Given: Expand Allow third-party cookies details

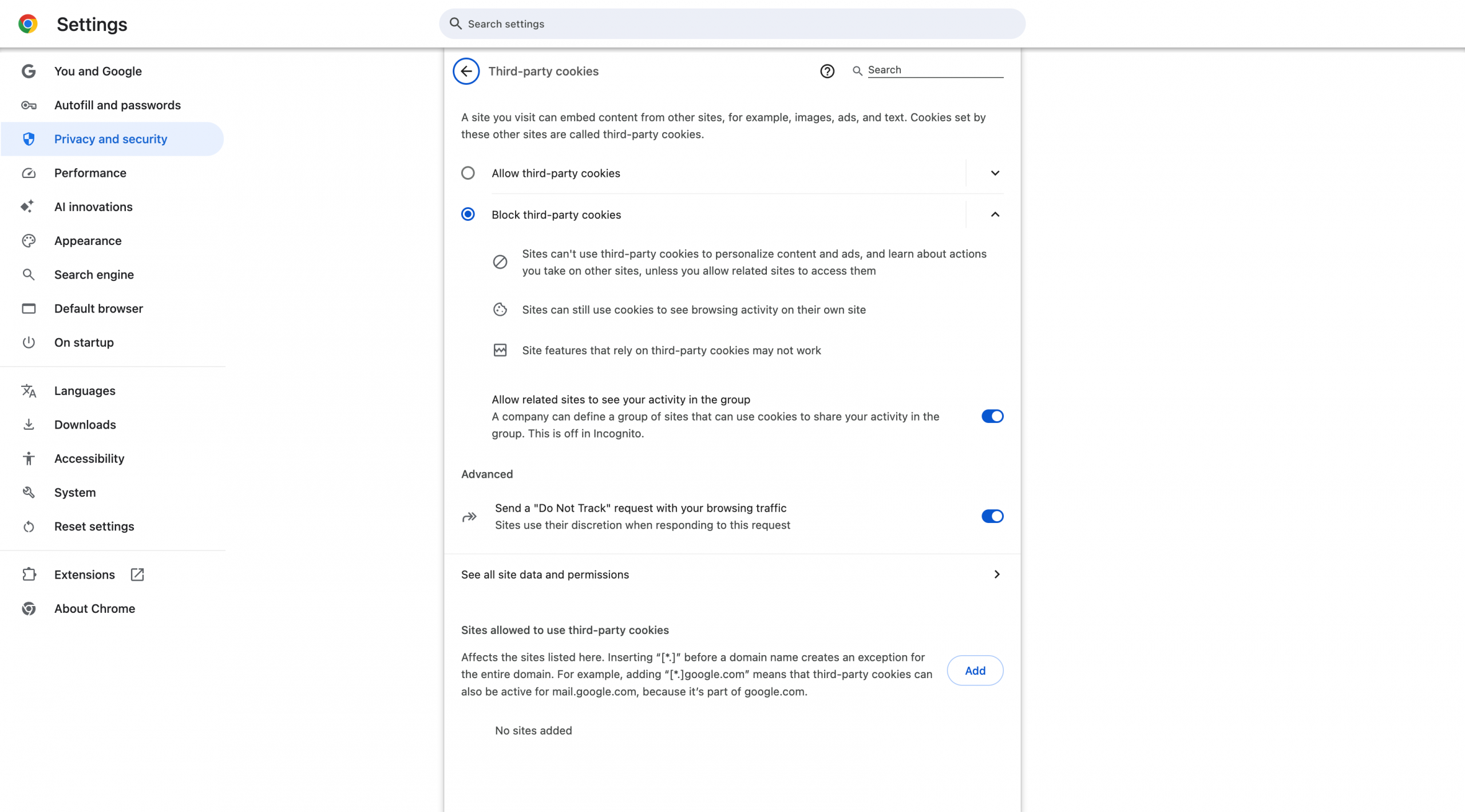Looking at the screenshot, I should pos(995,173).
